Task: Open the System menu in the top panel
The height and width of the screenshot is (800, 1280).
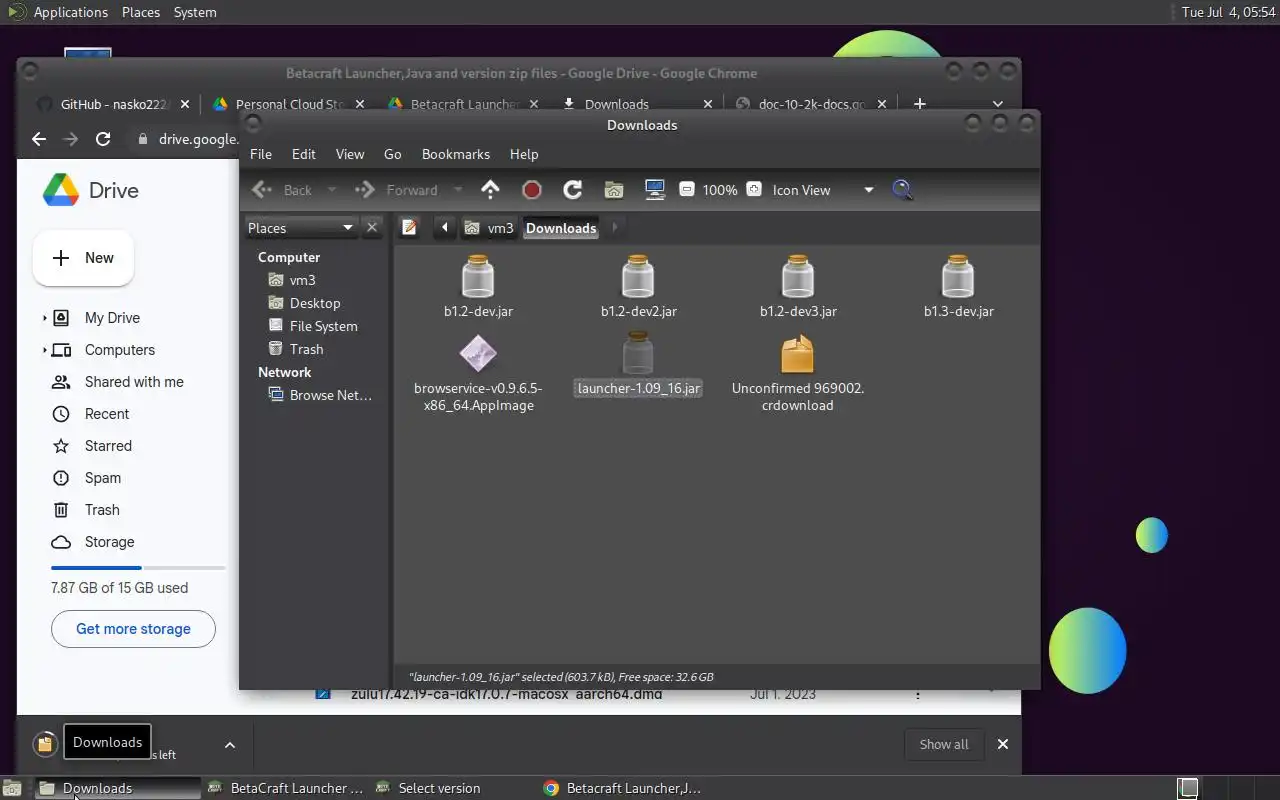Action: [x=195, y=12]
